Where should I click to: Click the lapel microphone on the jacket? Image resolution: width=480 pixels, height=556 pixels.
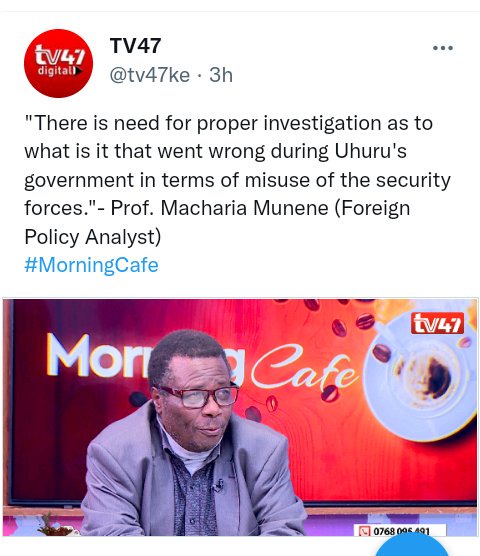[219, 485]
